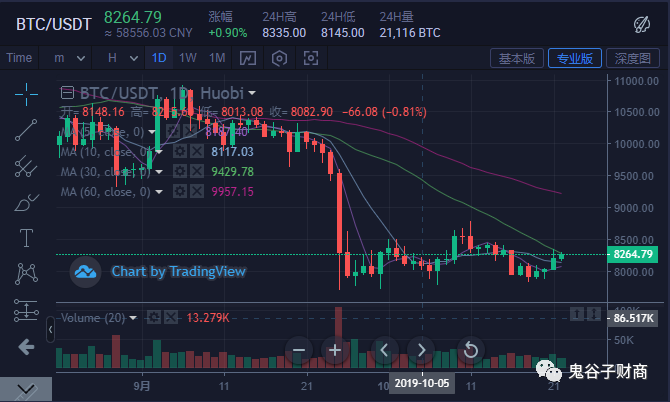Screen dimensions: 670x402
Task: Open chart settings hexagon icon
Action: point(279,58)
